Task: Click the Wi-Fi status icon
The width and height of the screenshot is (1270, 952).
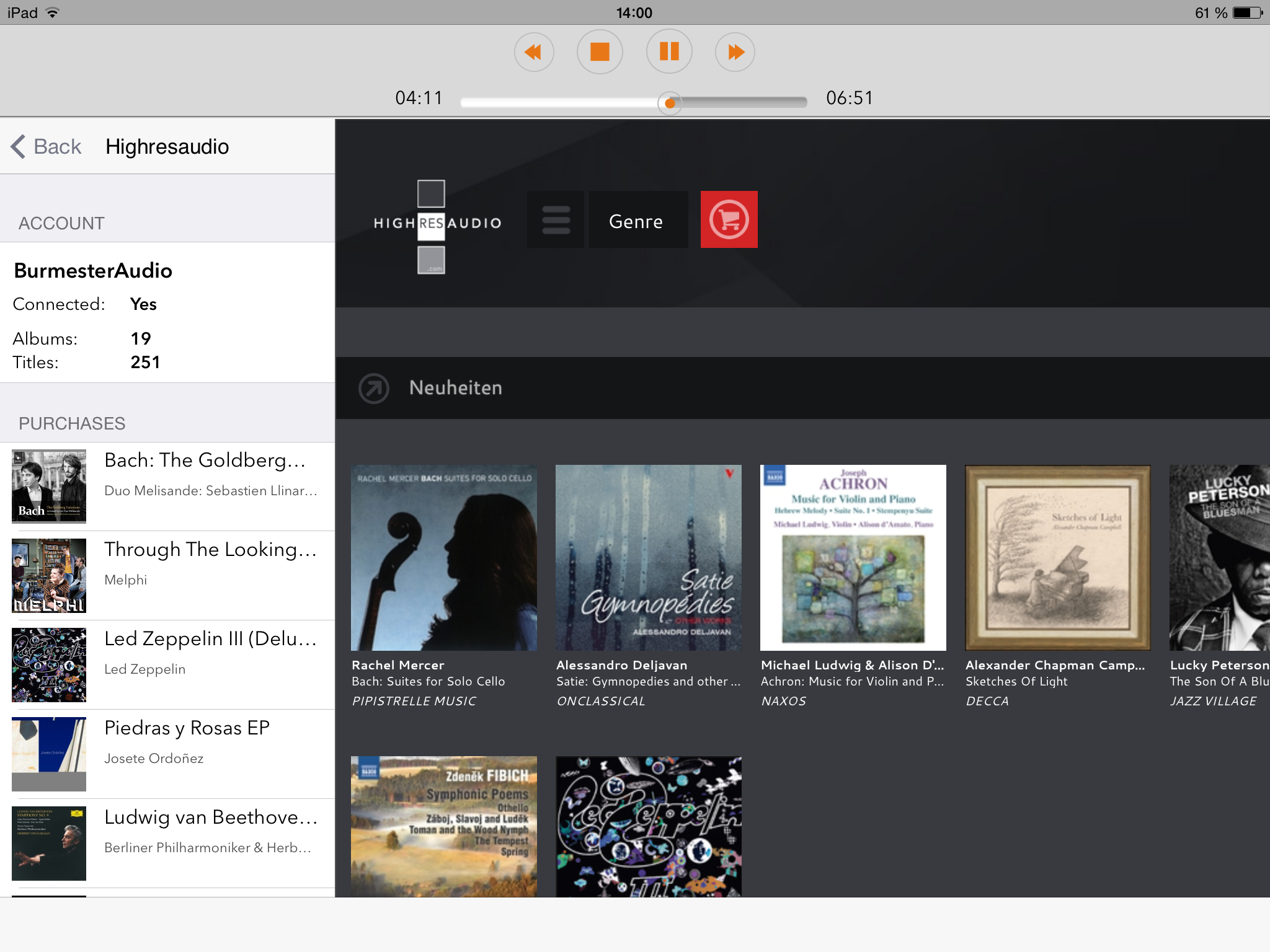Action: 53,12
